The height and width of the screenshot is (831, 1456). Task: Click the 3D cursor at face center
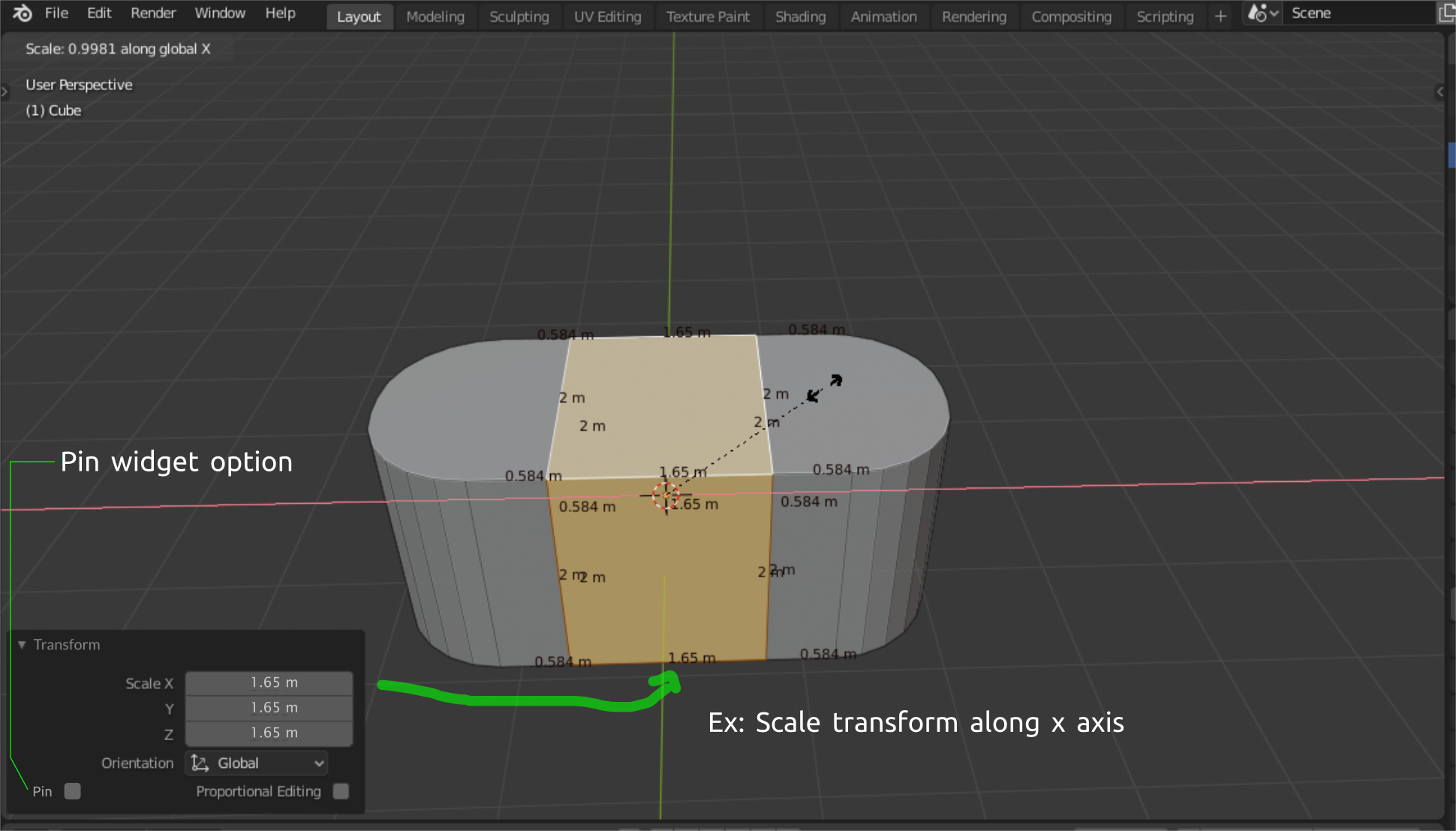click(x=665, y=495)
